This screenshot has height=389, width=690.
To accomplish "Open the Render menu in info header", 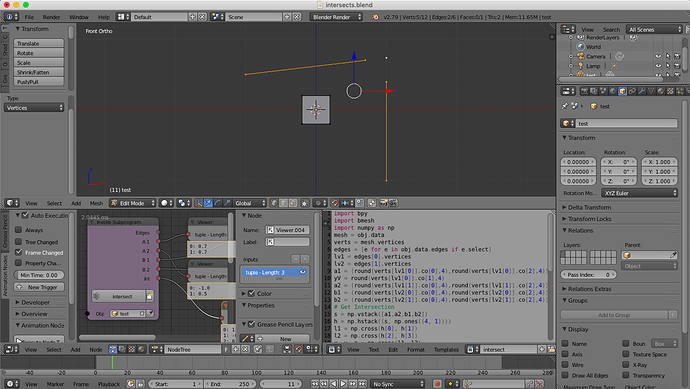I will tap(51, 17).
